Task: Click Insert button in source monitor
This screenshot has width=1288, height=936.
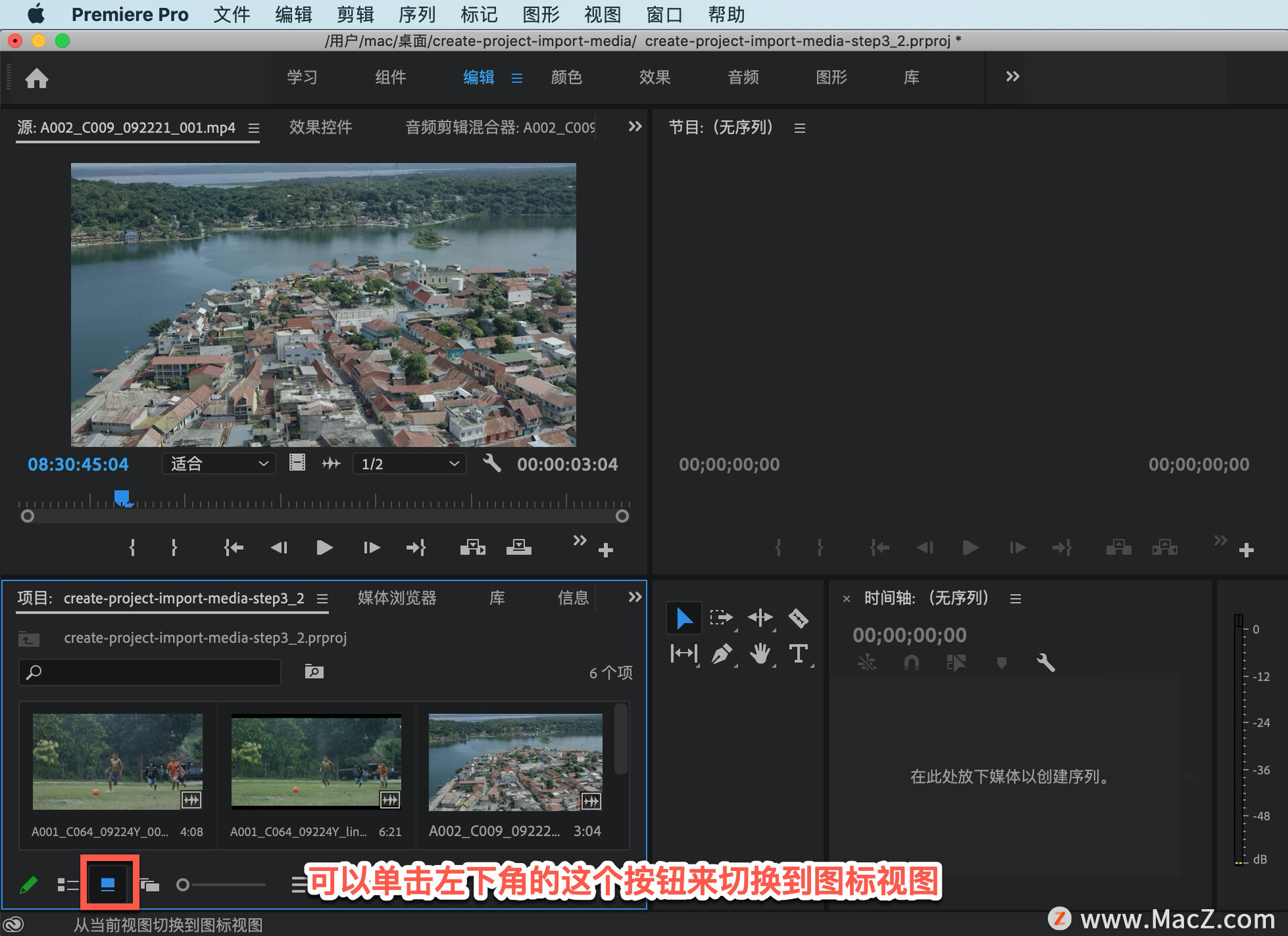Action: click(x=473, y=548)
